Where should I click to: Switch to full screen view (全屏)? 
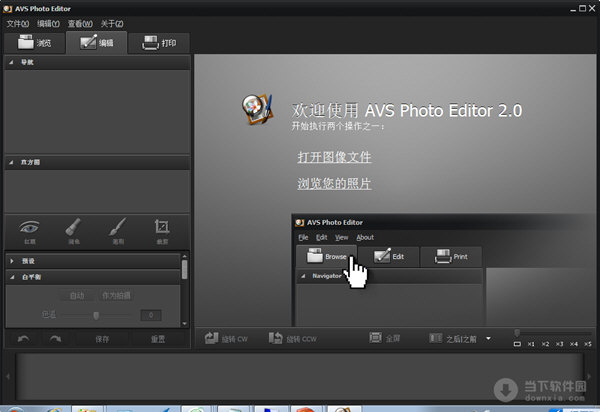tap(385, 338)
